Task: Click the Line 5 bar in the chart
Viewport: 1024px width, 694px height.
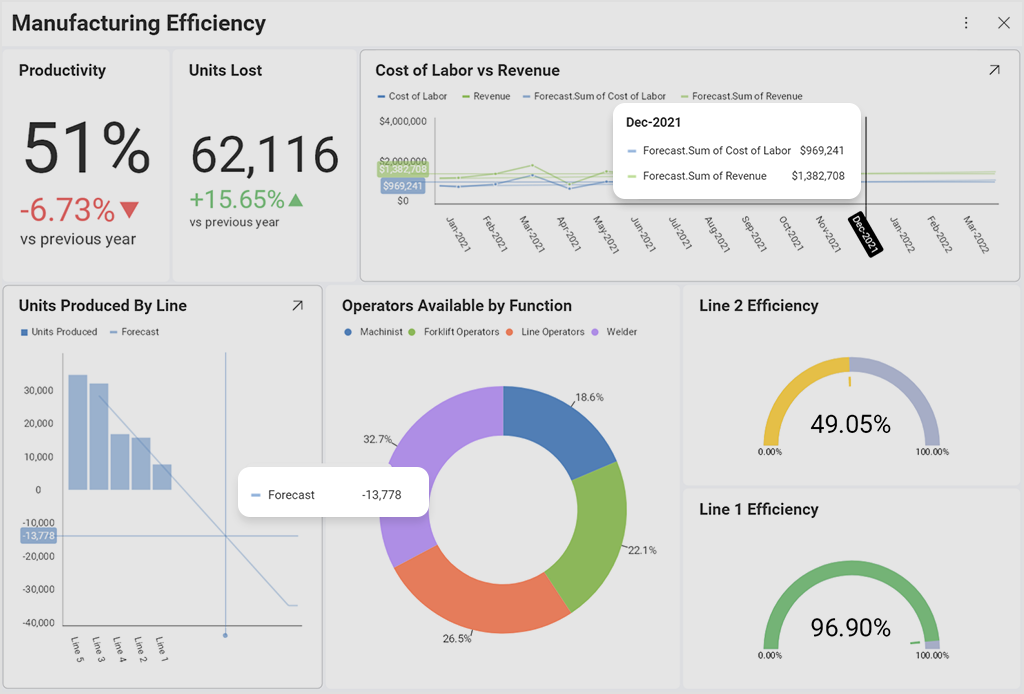Action: [77, 432]
